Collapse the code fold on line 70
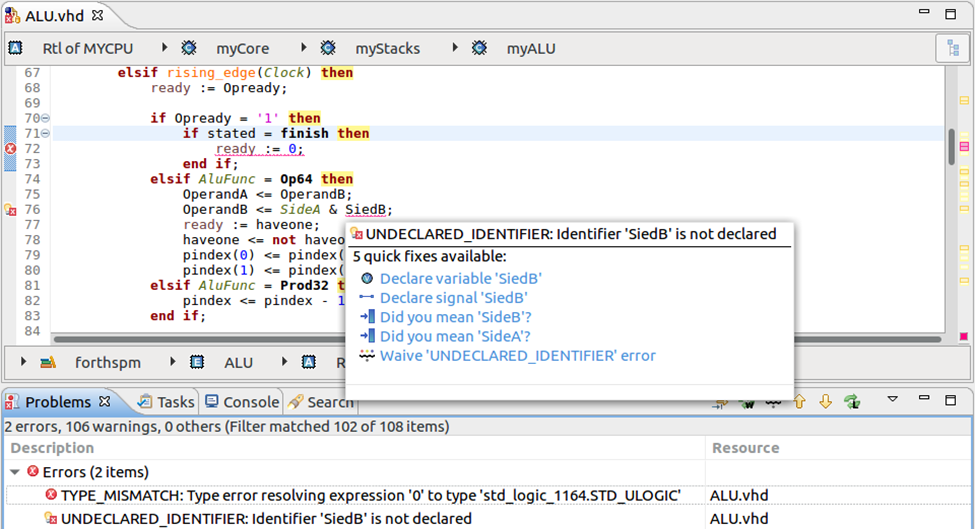This screenshot has width=975, height=529. coord(45,118)
